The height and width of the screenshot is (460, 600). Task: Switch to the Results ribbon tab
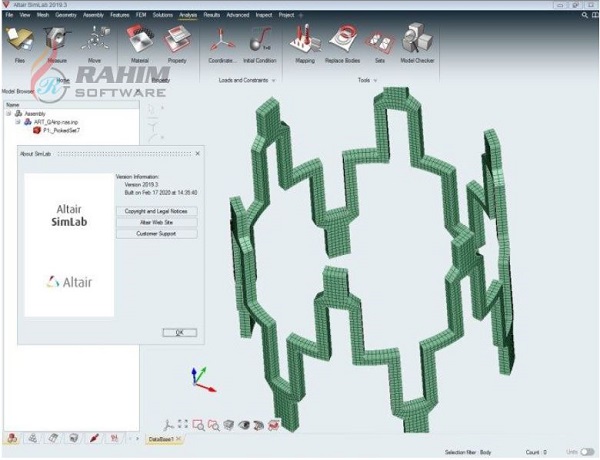click(x=212, y=15)
